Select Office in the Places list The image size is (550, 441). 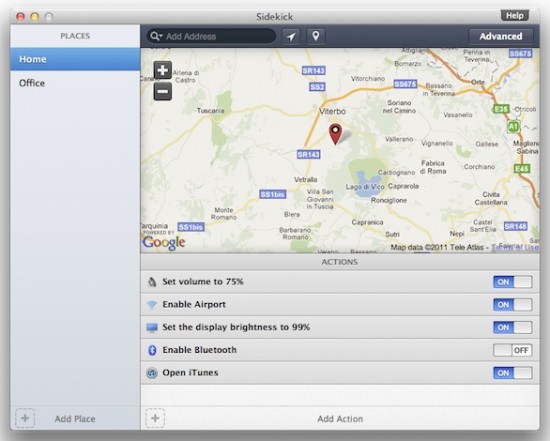(75, 83)
